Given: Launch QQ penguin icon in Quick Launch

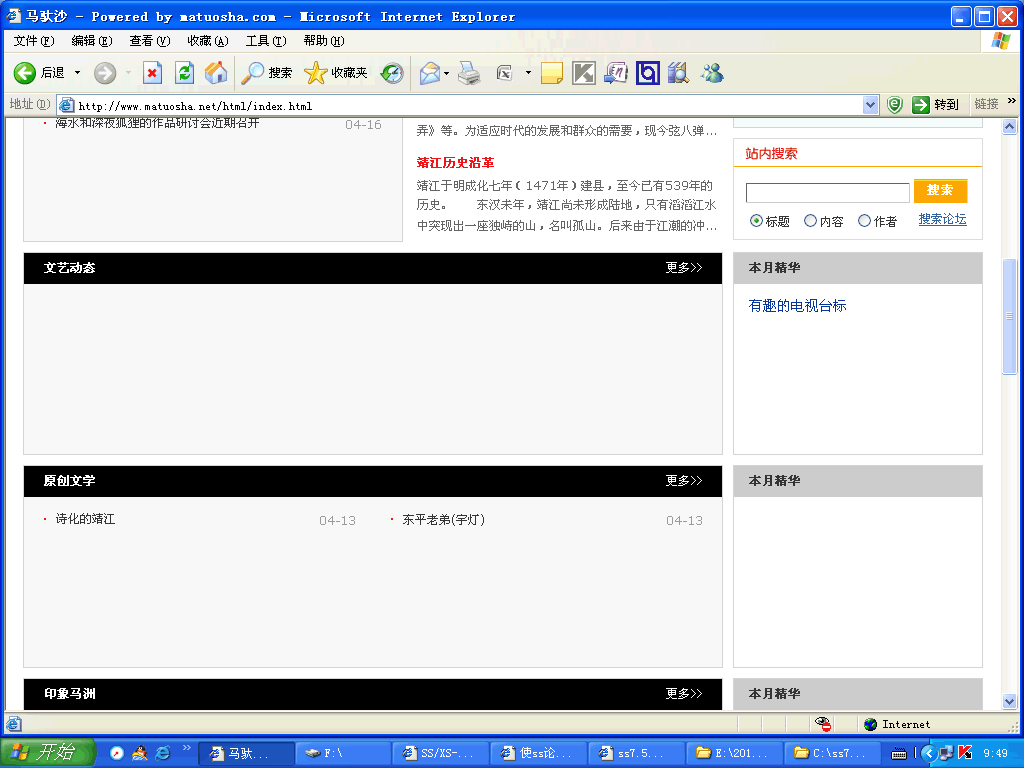Looking at the screenshot, I should tap(140, 753).
